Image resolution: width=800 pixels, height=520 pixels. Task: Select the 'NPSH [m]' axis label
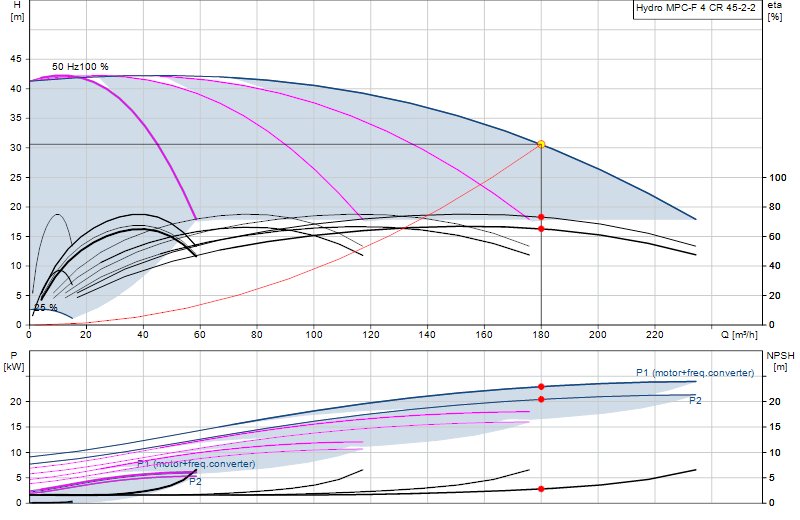[x=780, y=361]
